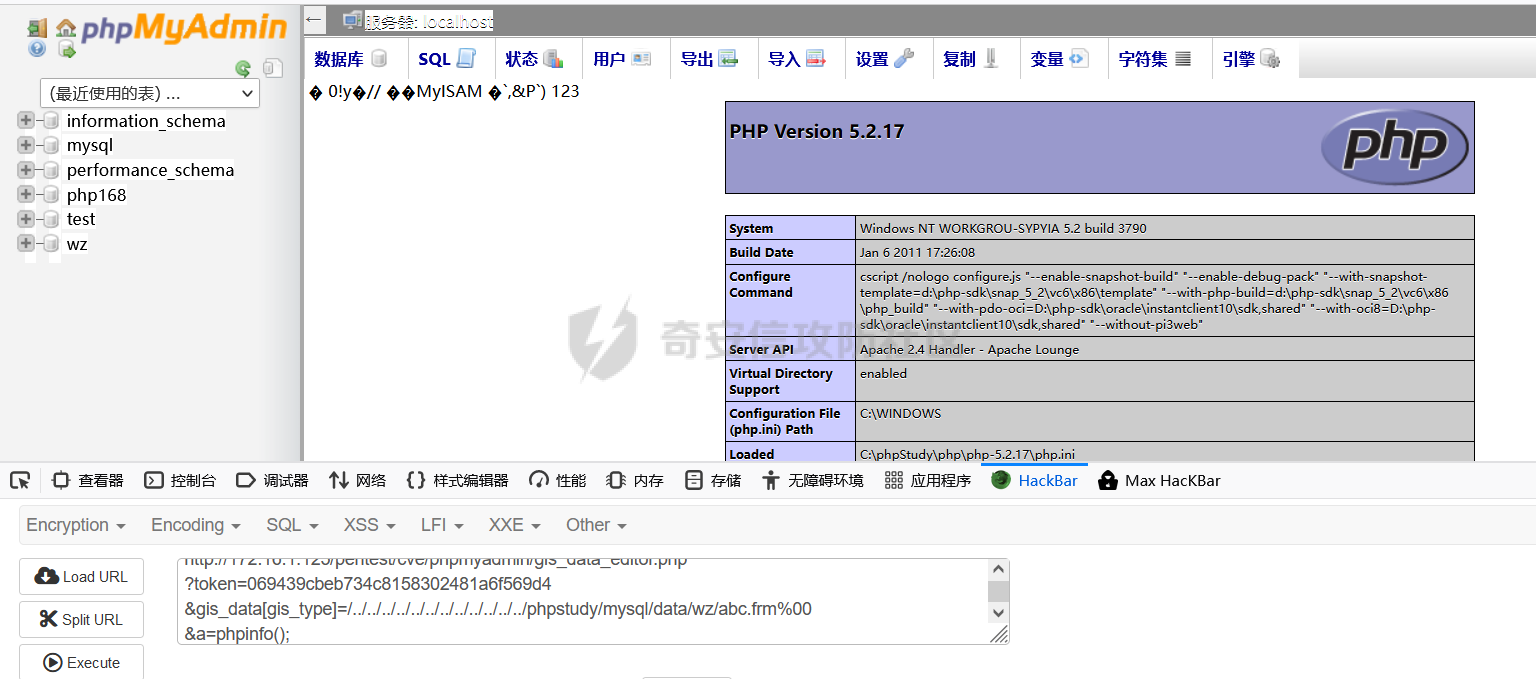Open the 内存 (Memory) devtools tab
1536x679 pixels.
click(x=635, y=480)
